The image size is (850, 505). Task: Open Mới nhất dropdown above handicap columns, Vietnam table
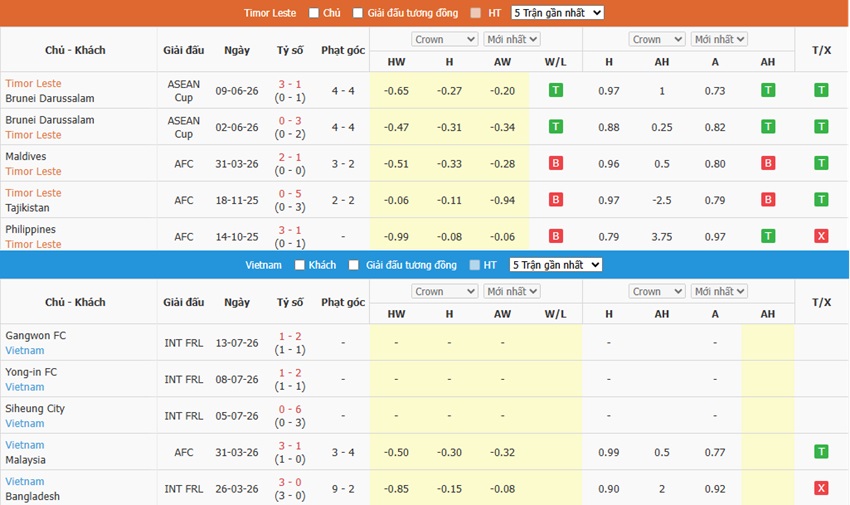click(x=719, y=291)
